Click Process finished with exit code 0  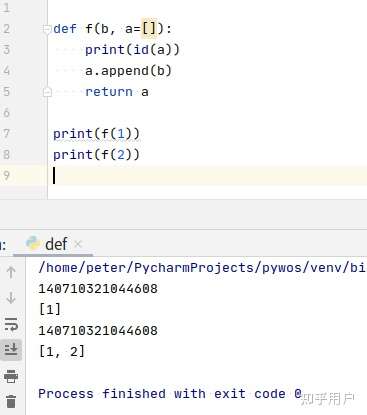coord(170,394)
